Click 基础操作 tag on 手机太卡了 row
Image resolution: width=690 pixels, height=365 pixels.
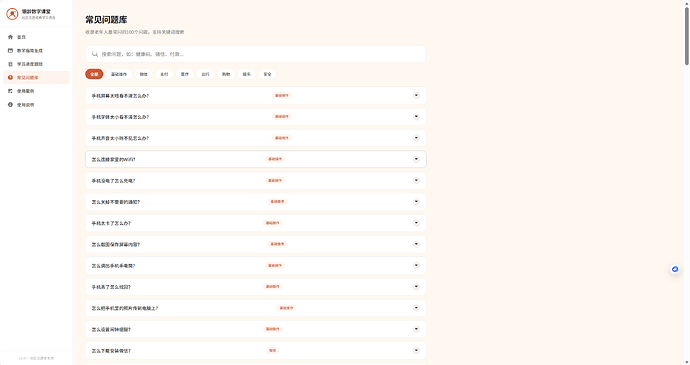[272, 223]
